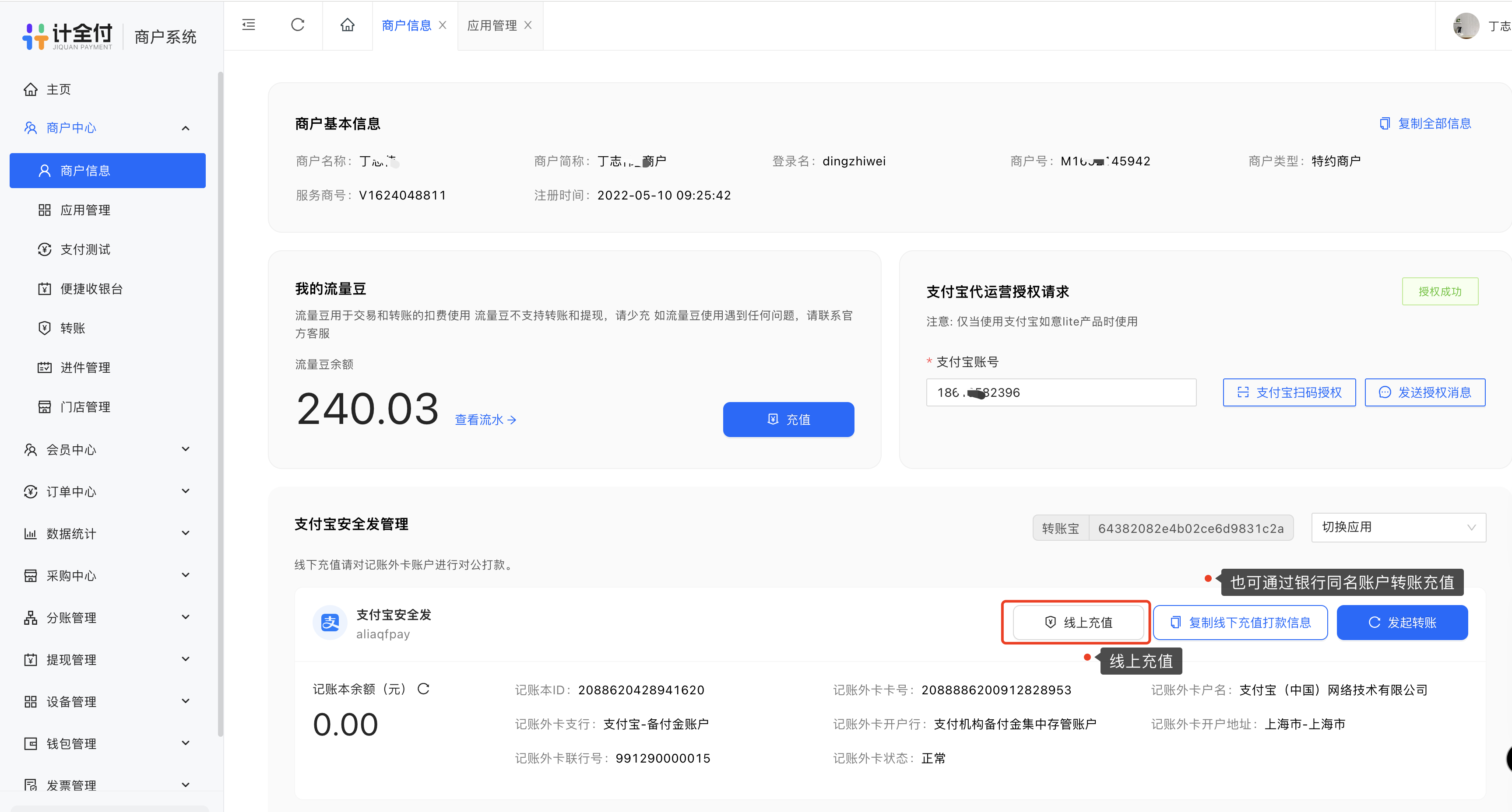The height and width of the screenshot is (812, 1512).
Task: Switch to the 商户信息 tab
Action: [406, 25]
